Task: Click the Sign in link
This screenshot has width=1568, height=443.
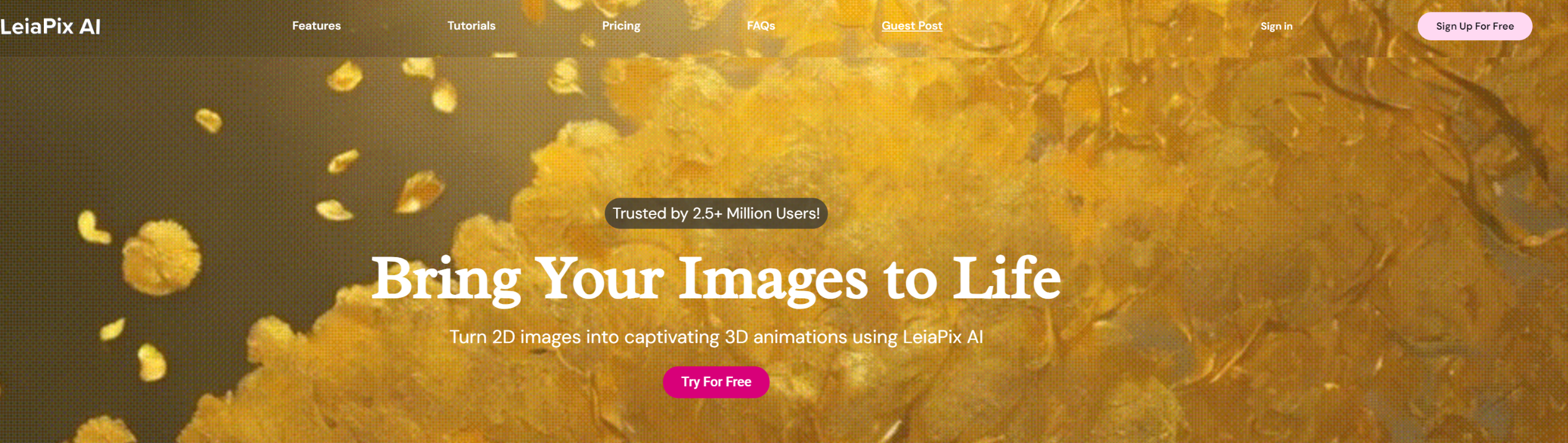Action: point(1276,26)
